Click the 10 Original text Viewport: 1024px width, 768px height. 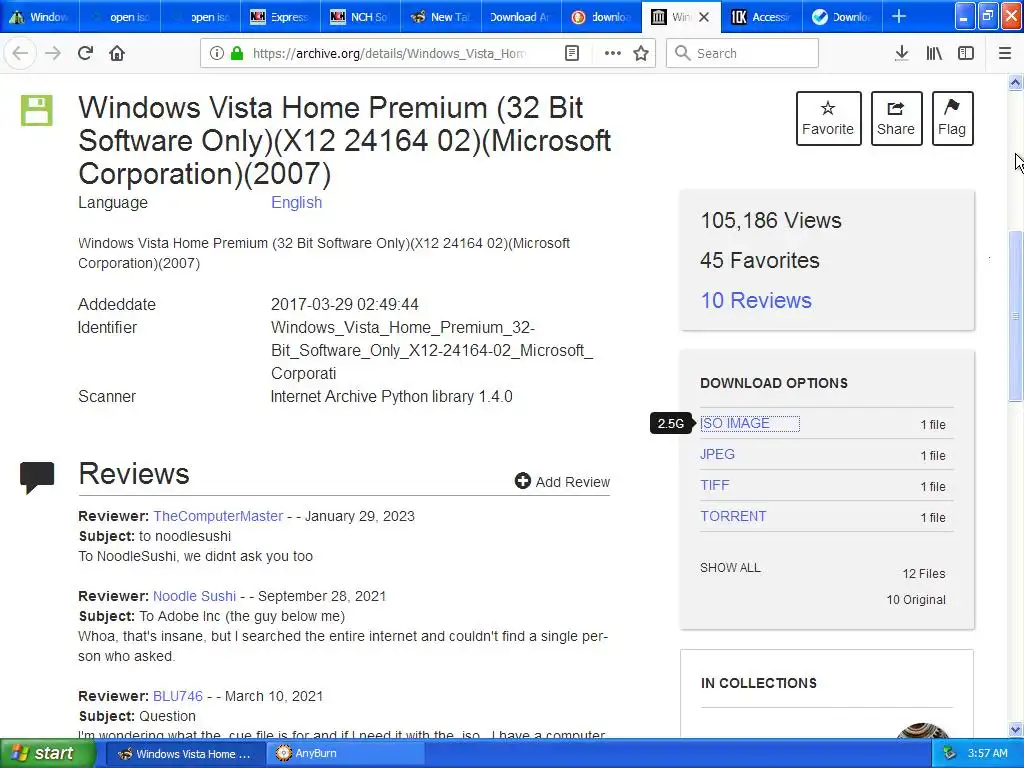916,600
